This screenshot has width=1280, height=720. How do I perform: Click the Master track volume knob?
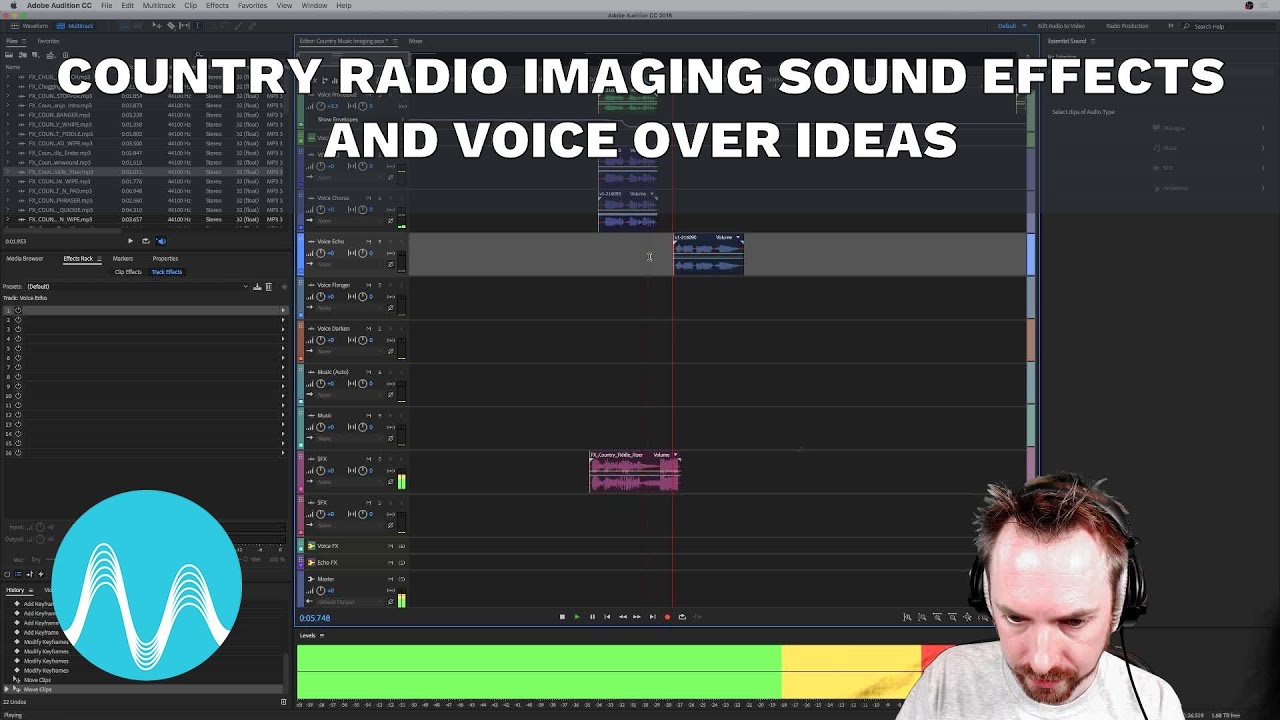click(320, 591)
